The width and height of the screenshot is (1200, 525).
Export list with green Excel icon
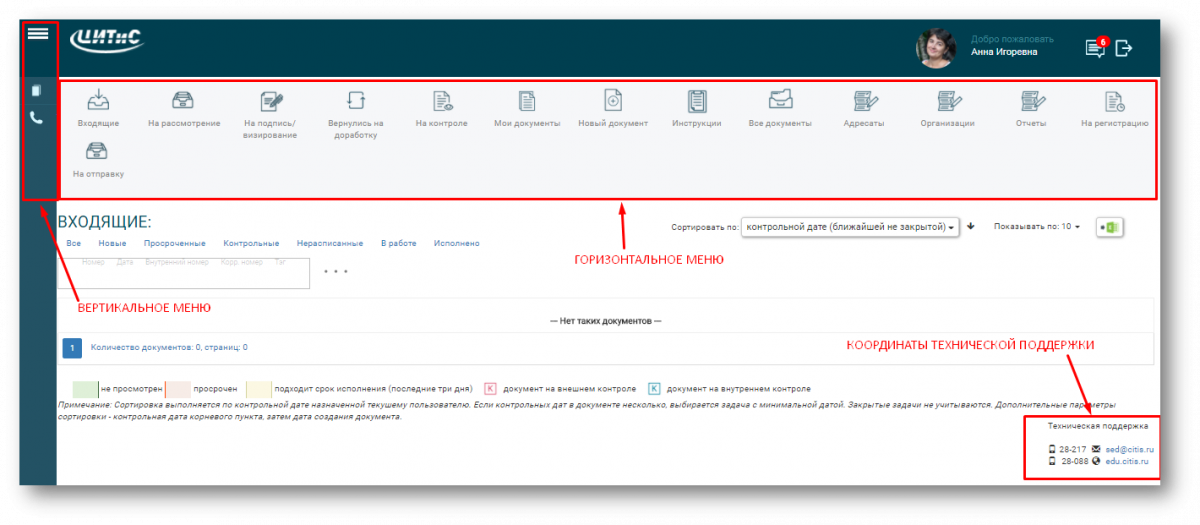pyautogui.click(x=1109, y=227)
